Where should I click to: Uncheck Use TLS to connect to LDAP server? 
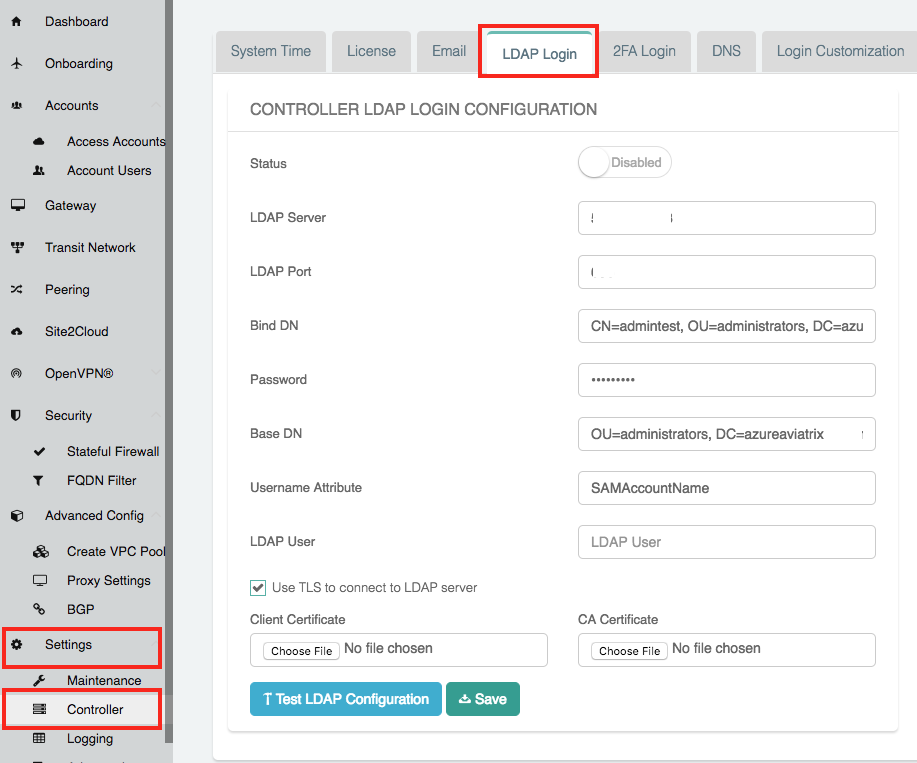[x=258, y=588]
